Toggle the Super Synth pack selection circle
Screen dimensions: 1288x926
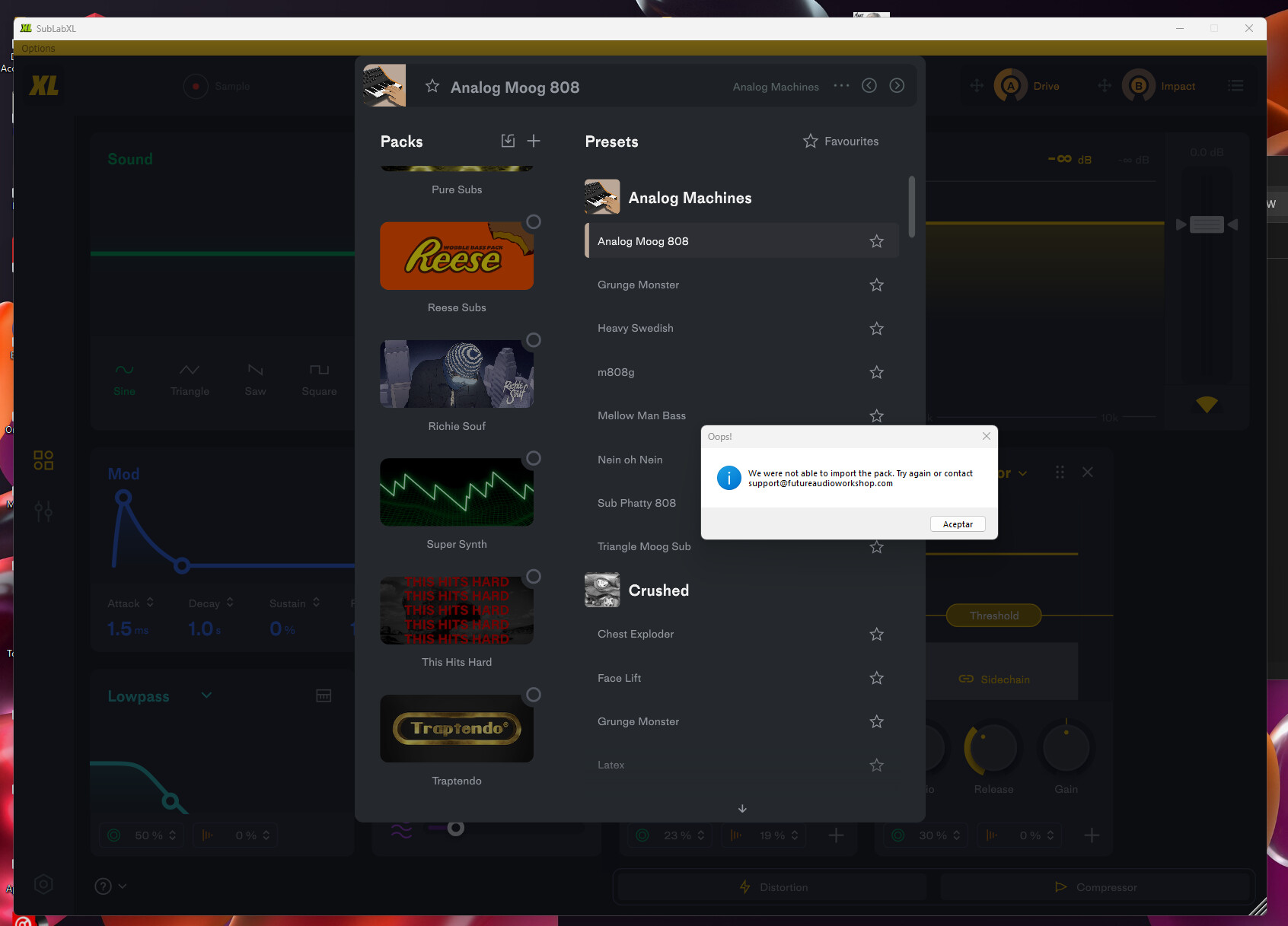point(534,458)
